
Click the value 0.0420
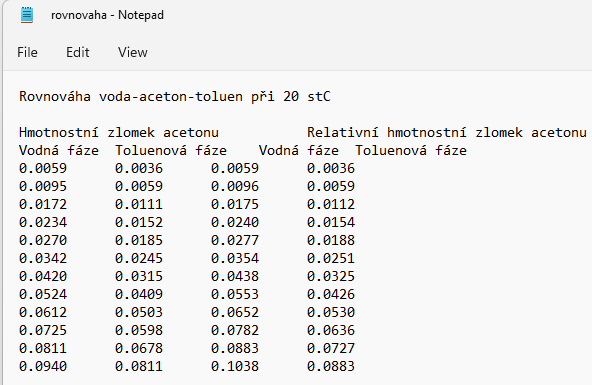click(43, 276)
